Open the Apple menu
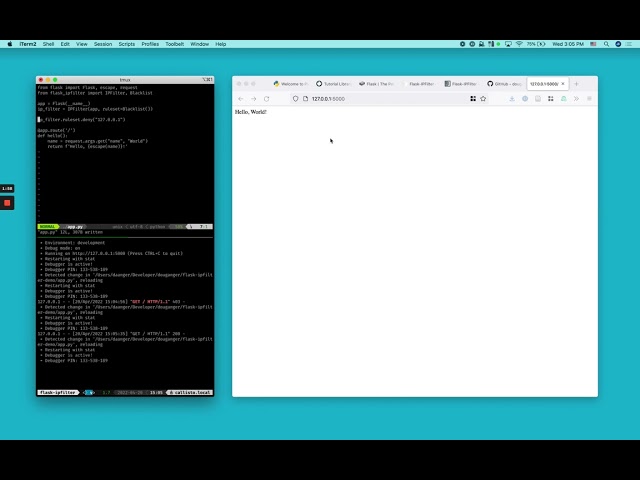640x480 pixels. [x=9, y=44]
